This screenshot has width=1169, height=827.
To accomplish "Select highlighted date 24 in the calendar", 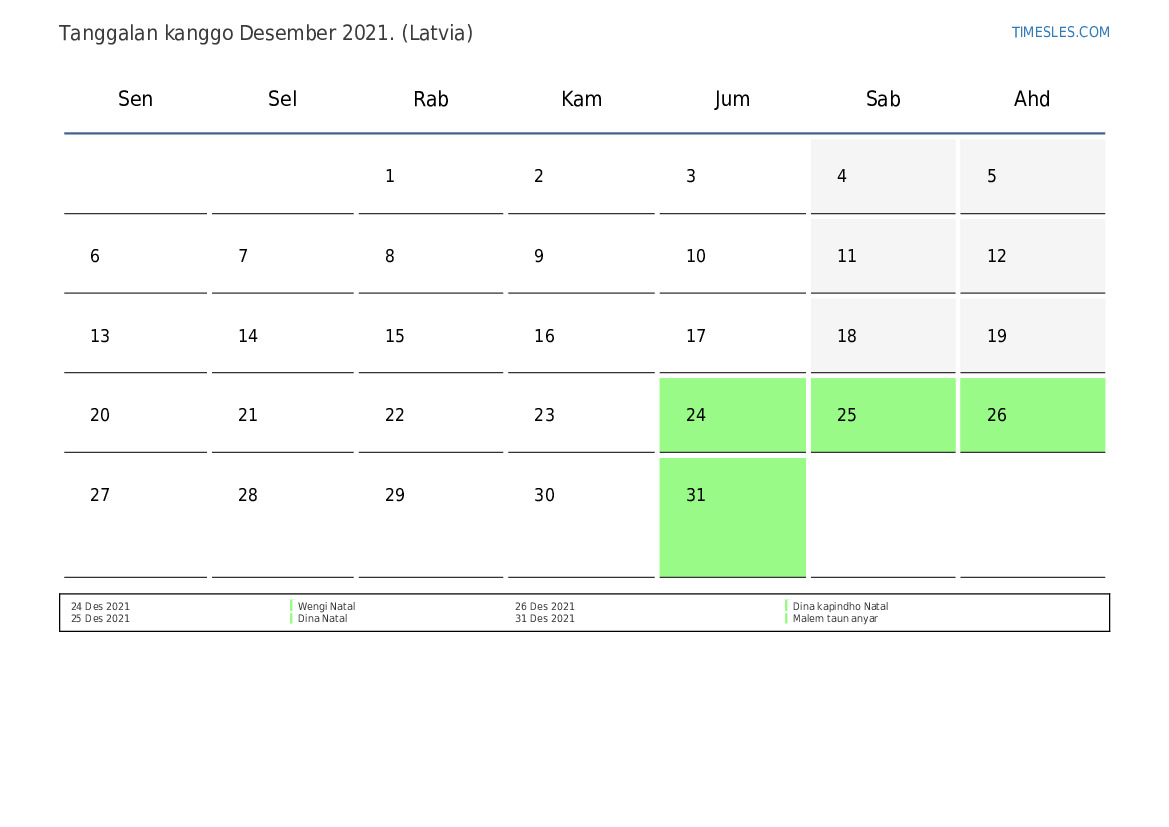I will point(732,415).
